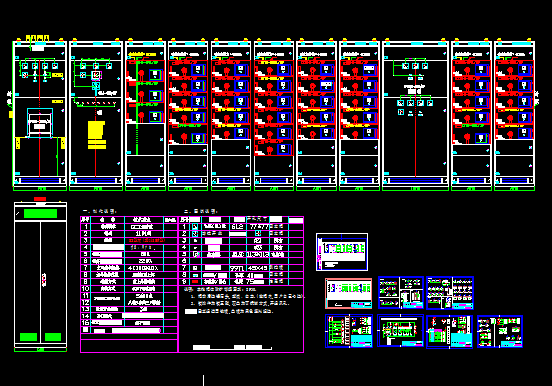552x386 pixels.
Task: Click the red indicator atop the standalone cabinet door
Action: [x=40, y=199]
